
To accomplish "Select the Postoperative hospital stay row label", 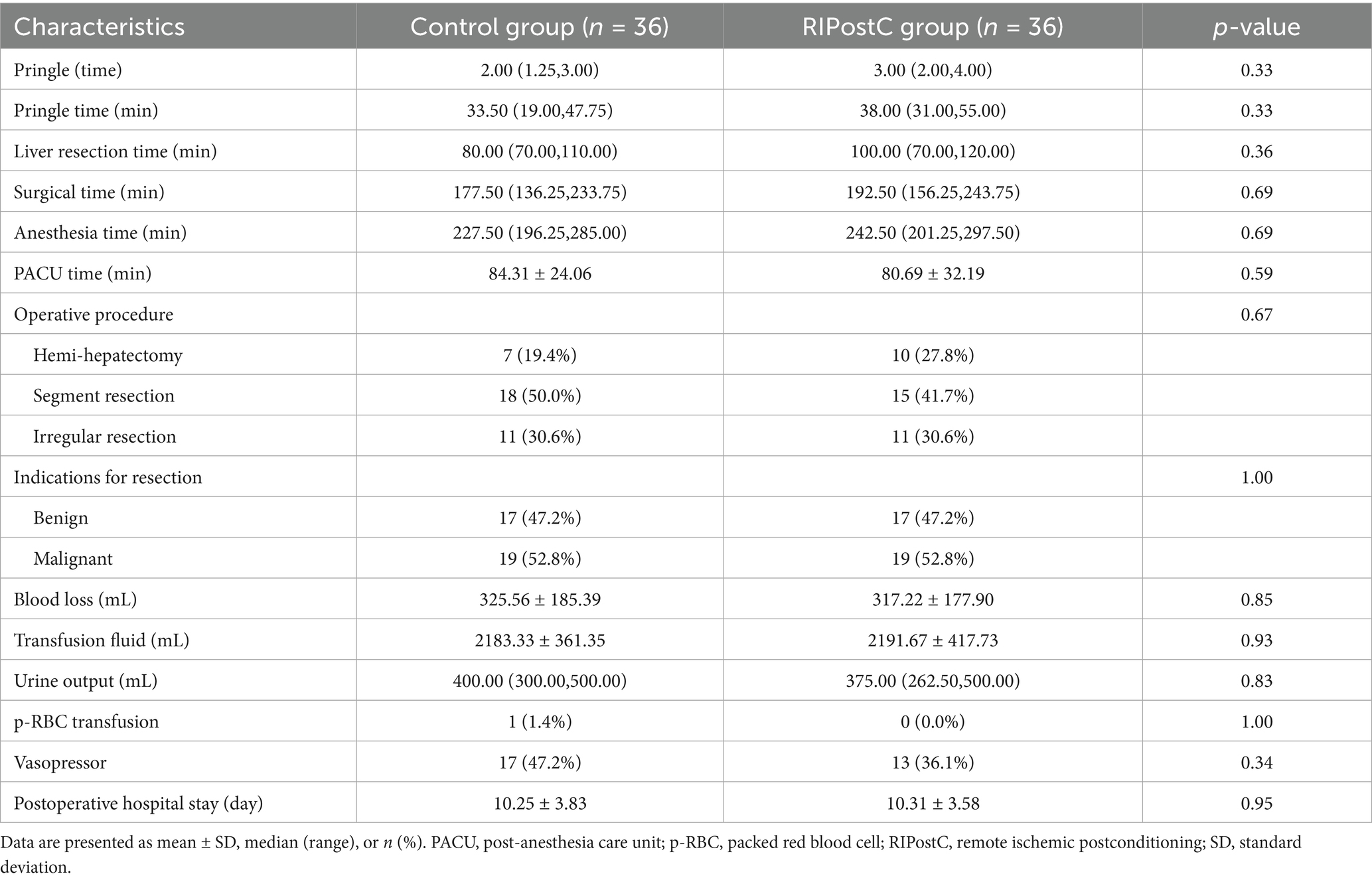I will tap(138, 803).
